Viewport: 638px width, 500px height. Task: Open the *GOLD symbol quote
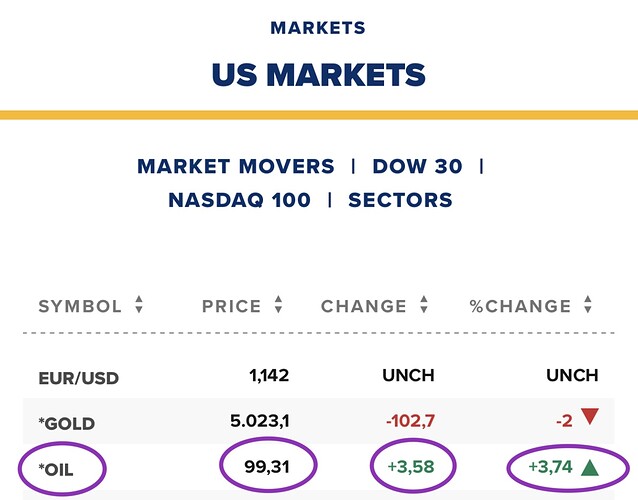click(69, 422)
